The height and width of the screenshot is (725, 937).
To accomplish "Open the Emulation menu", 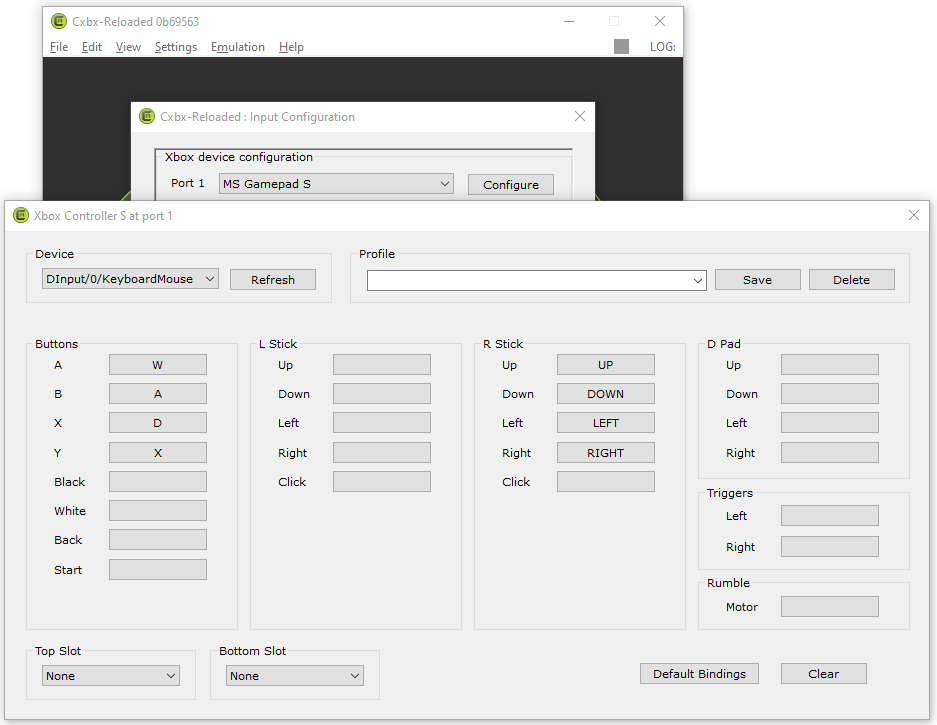I will click(237, 47).
